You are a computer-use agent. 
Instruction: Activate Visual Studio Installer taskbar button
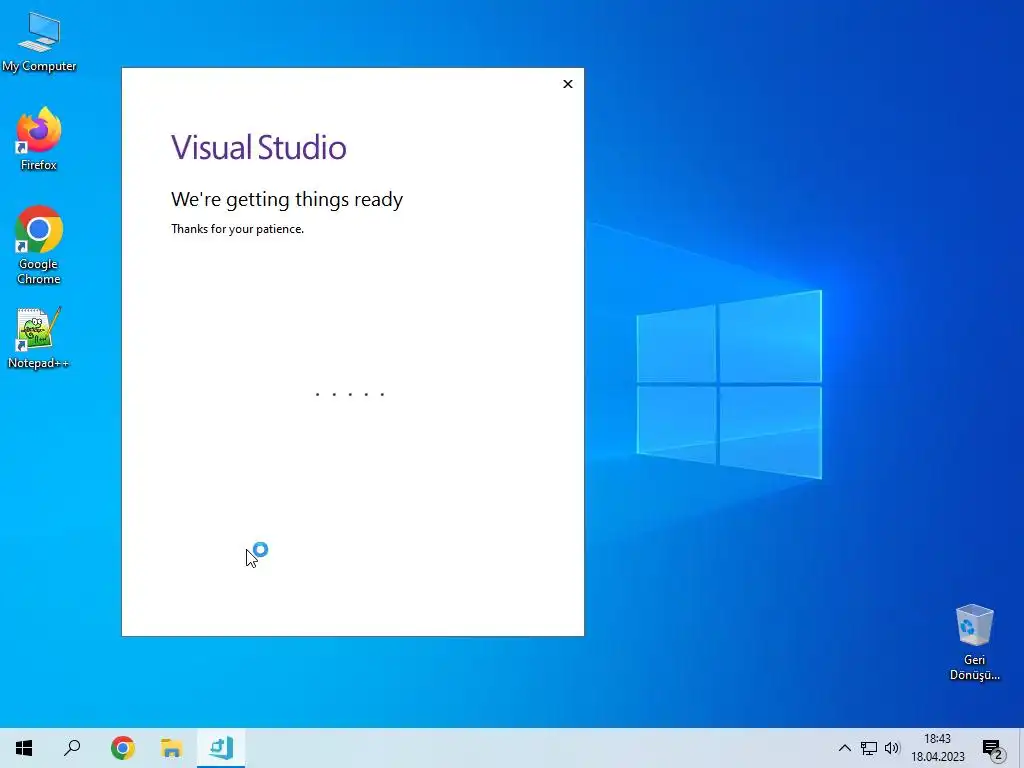point(221,748)
